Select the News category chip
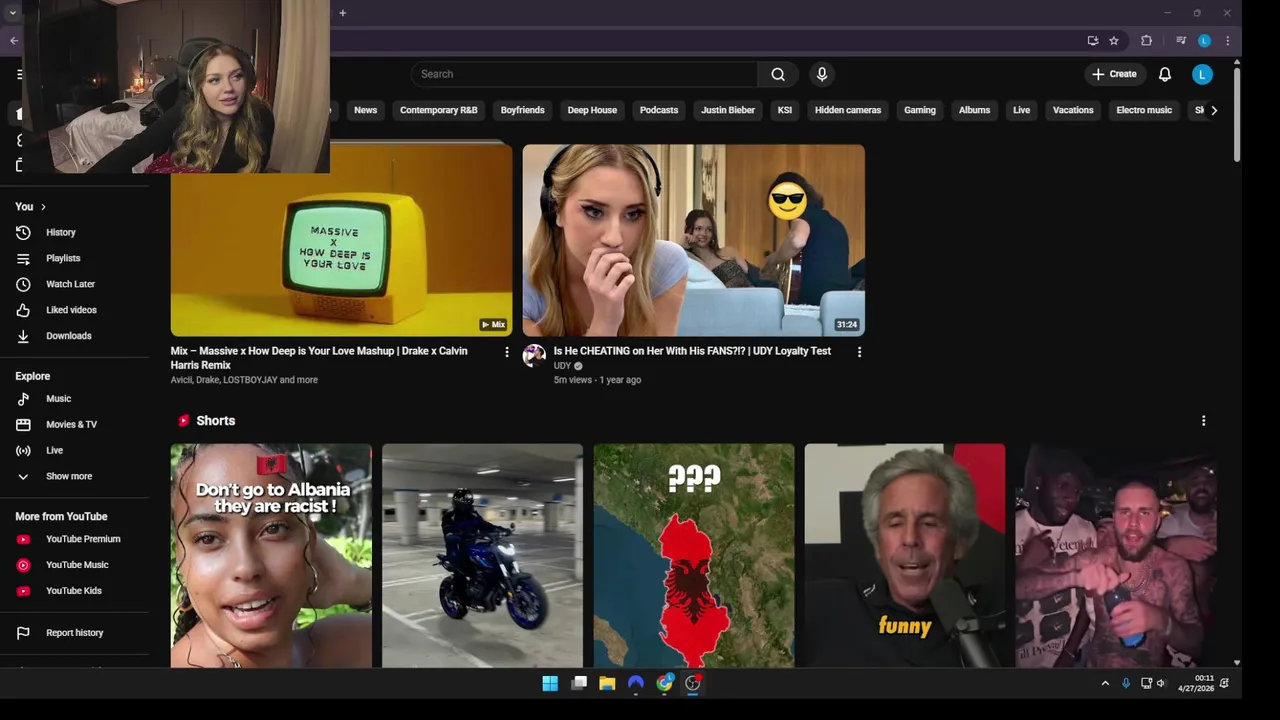 pos(365,110)
